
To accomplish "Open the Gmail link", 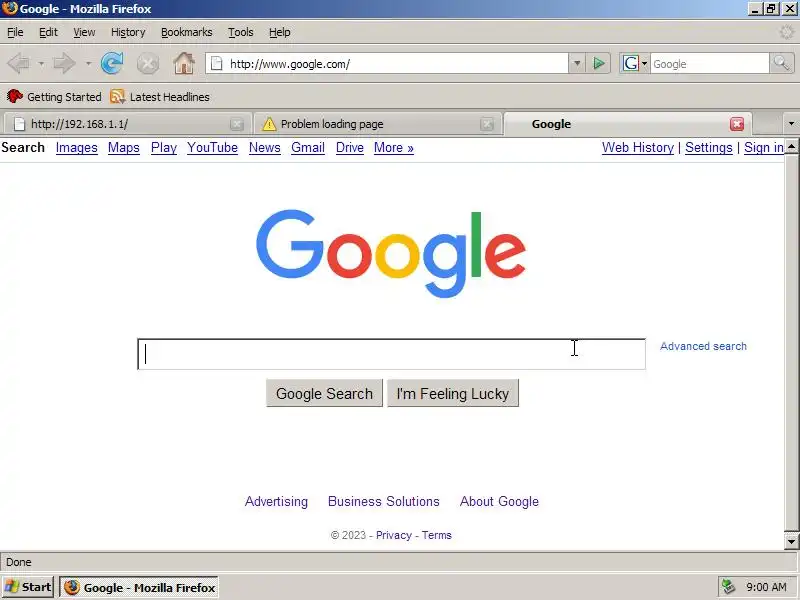I will [x=308, y=147].
